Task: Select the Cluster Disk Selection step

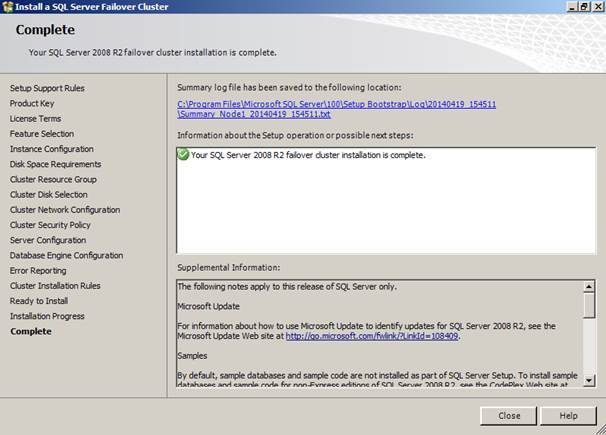Action: point(49,194)
